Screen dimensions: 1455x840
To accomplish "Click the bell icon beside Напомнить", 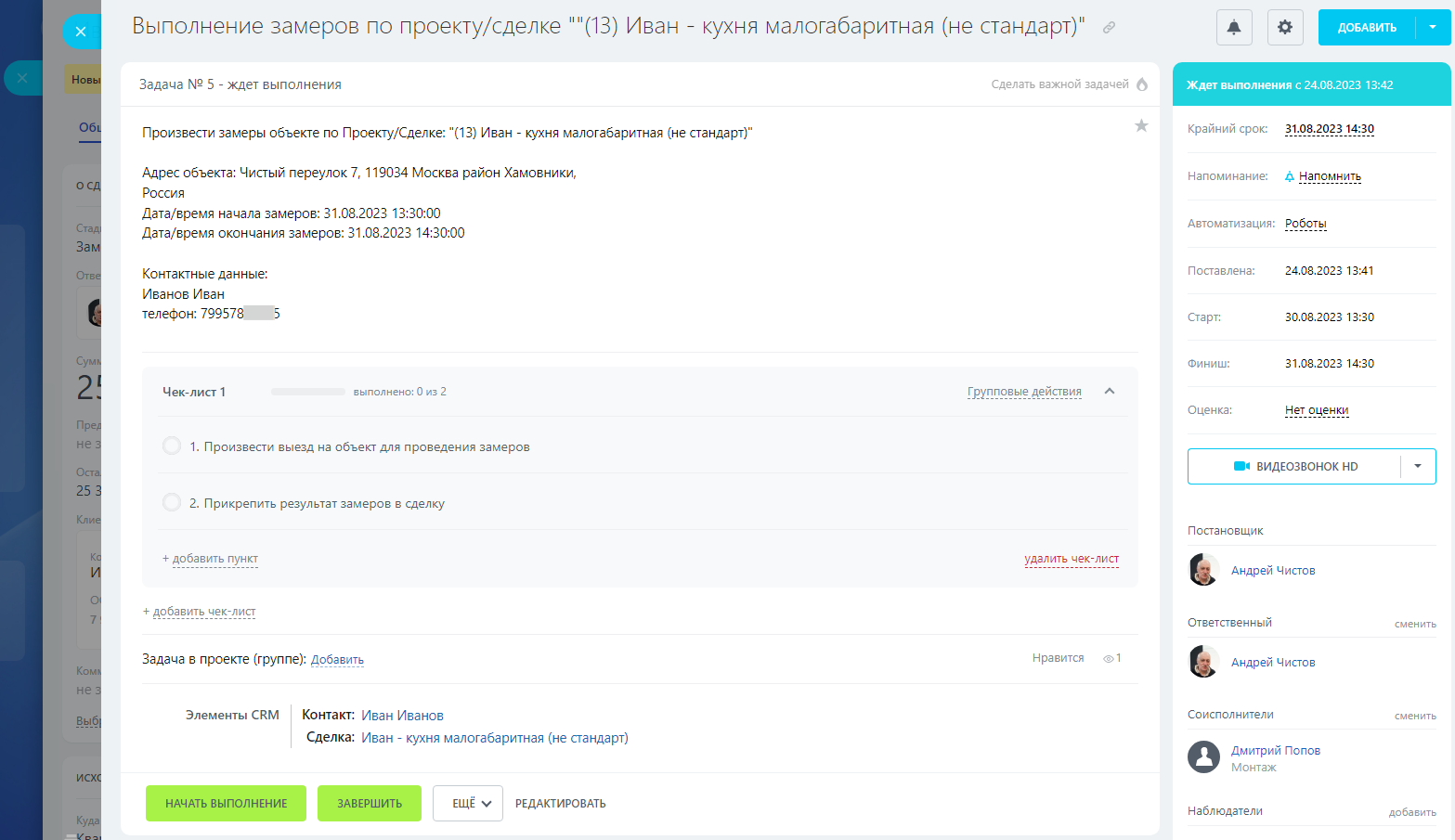I will click(x=1290, y=176).
